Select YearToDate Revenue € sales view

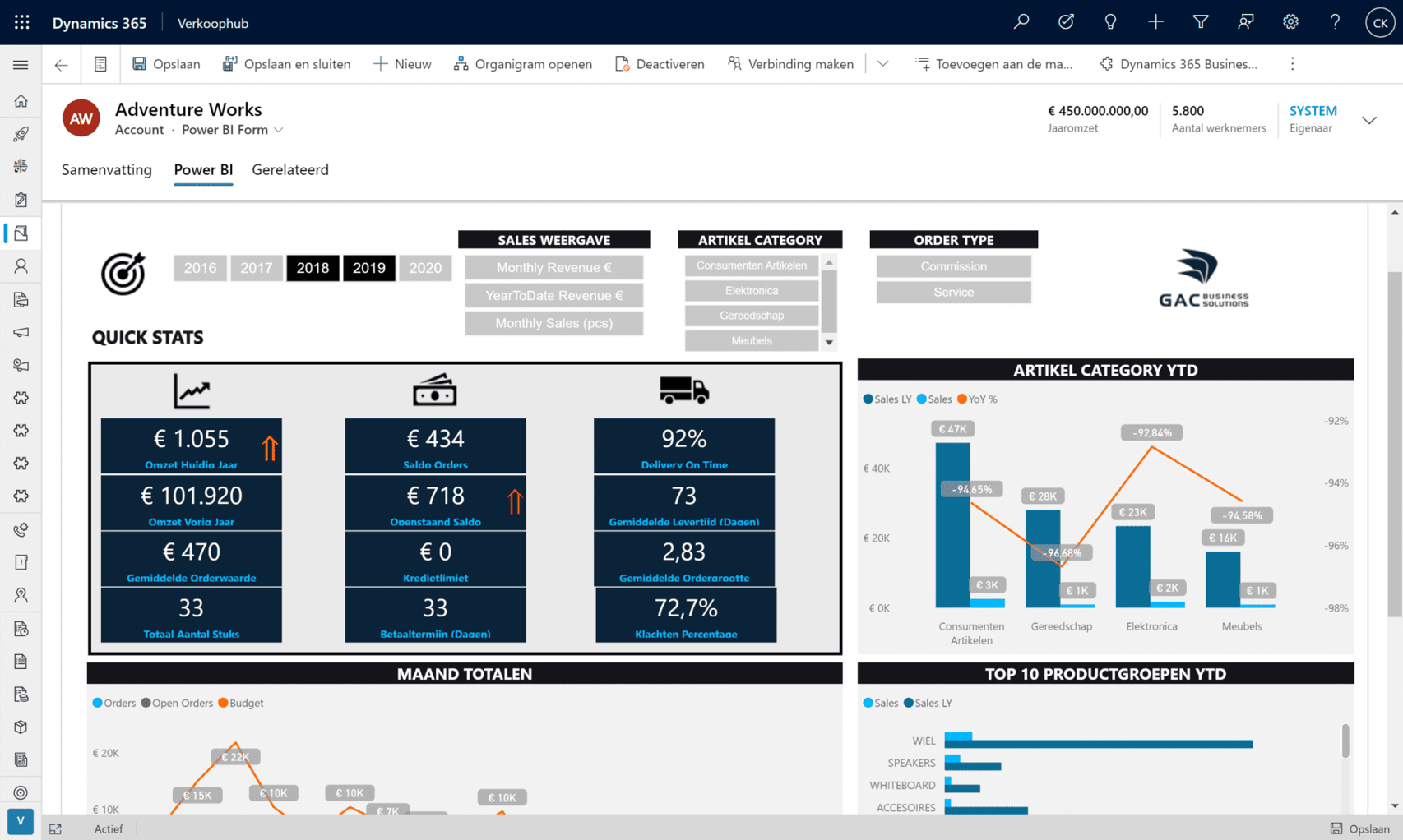click(x=554, y=295)
